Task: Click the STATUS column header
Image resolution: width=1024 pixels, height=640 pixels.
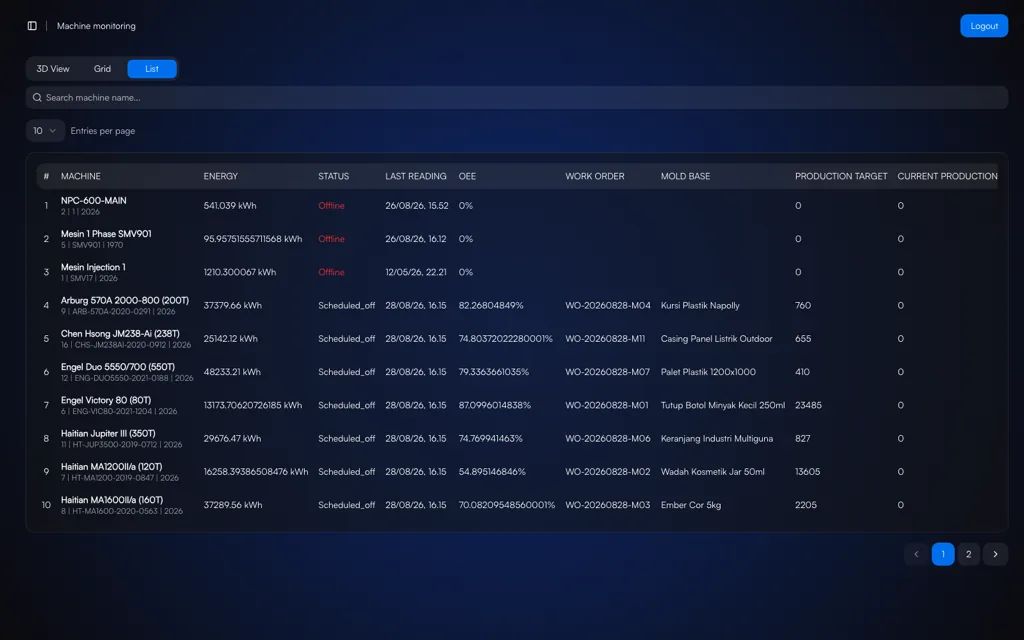Action: coord(334,176)
